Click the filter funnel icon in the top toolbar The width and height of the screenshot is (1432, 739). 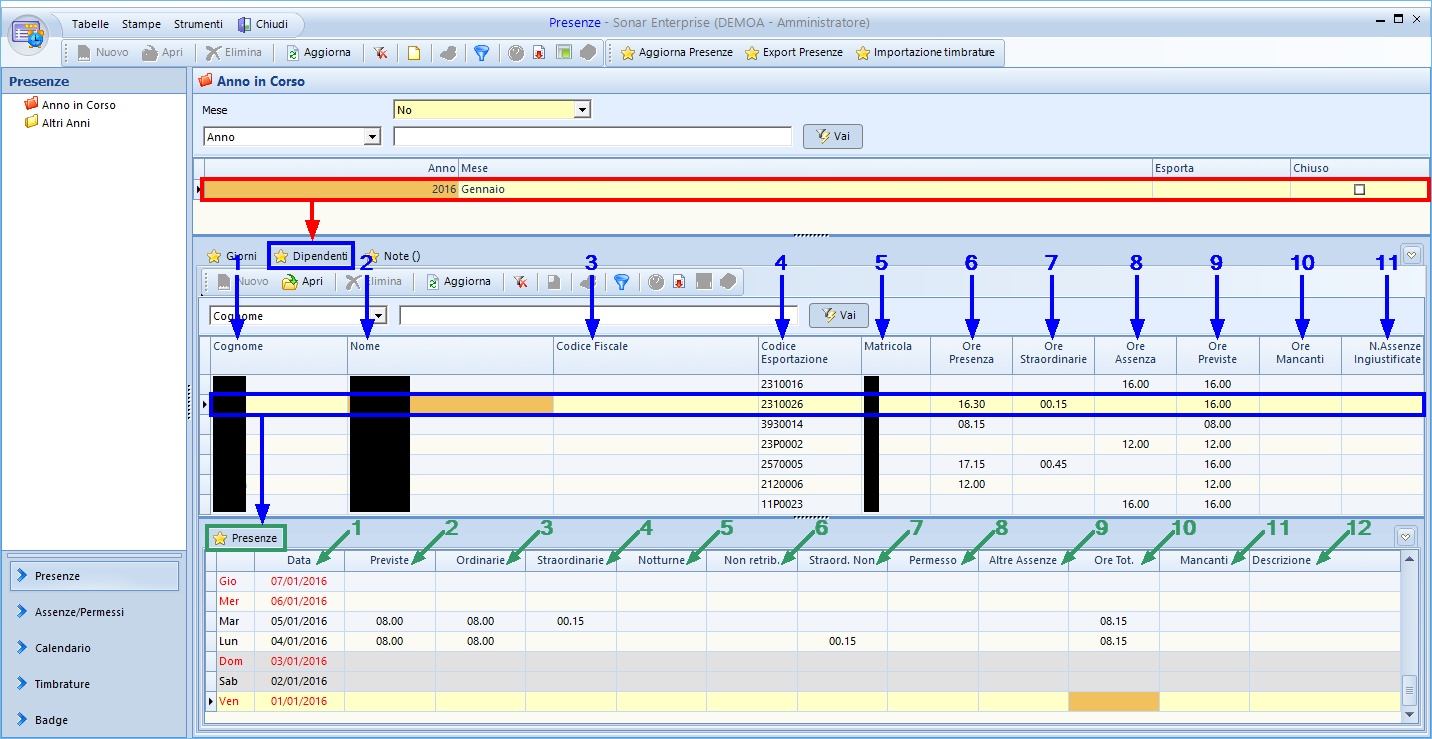481,53
